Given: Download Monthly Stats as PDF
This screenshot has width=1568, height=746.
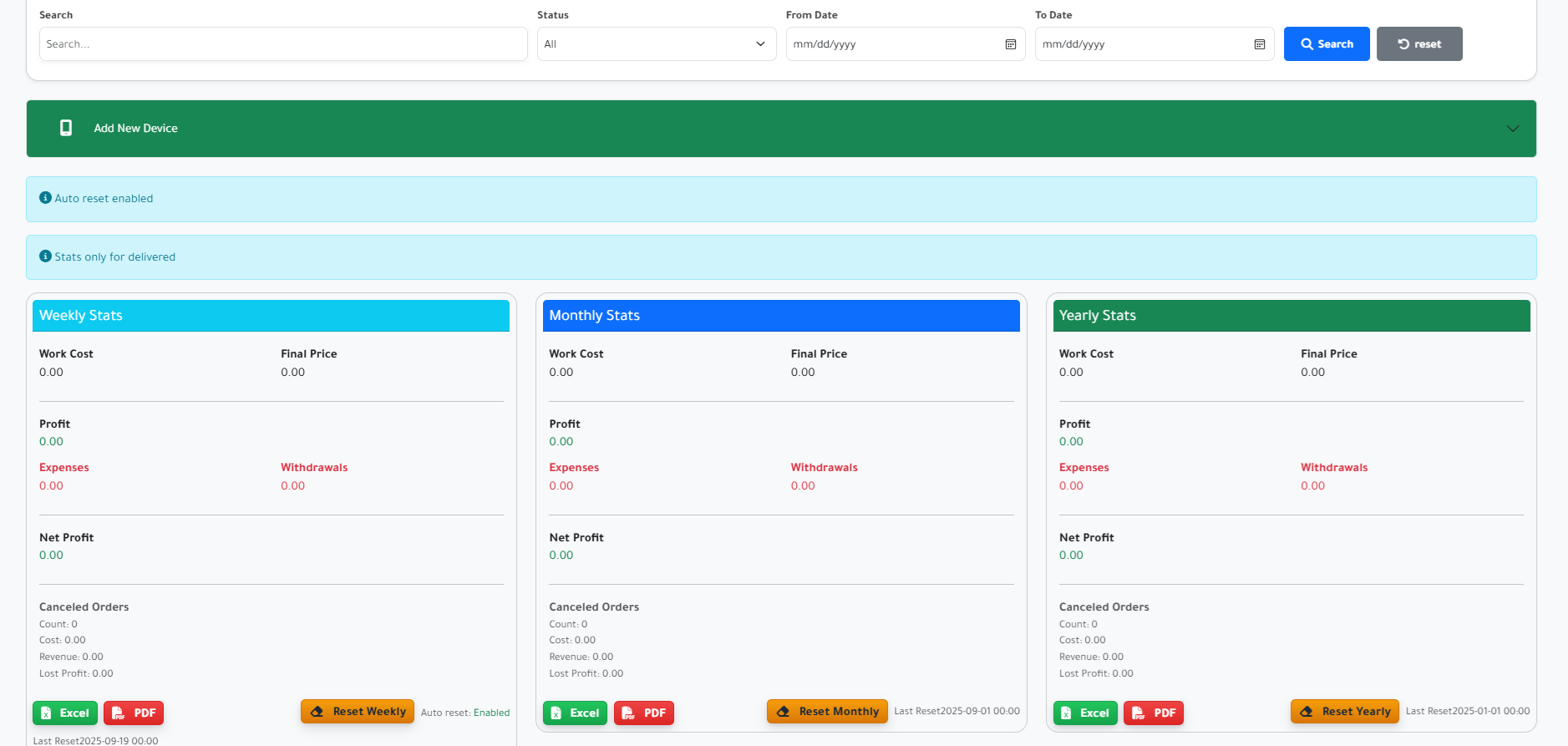Looking at the screenshot, I should click(x=643, y=713).
